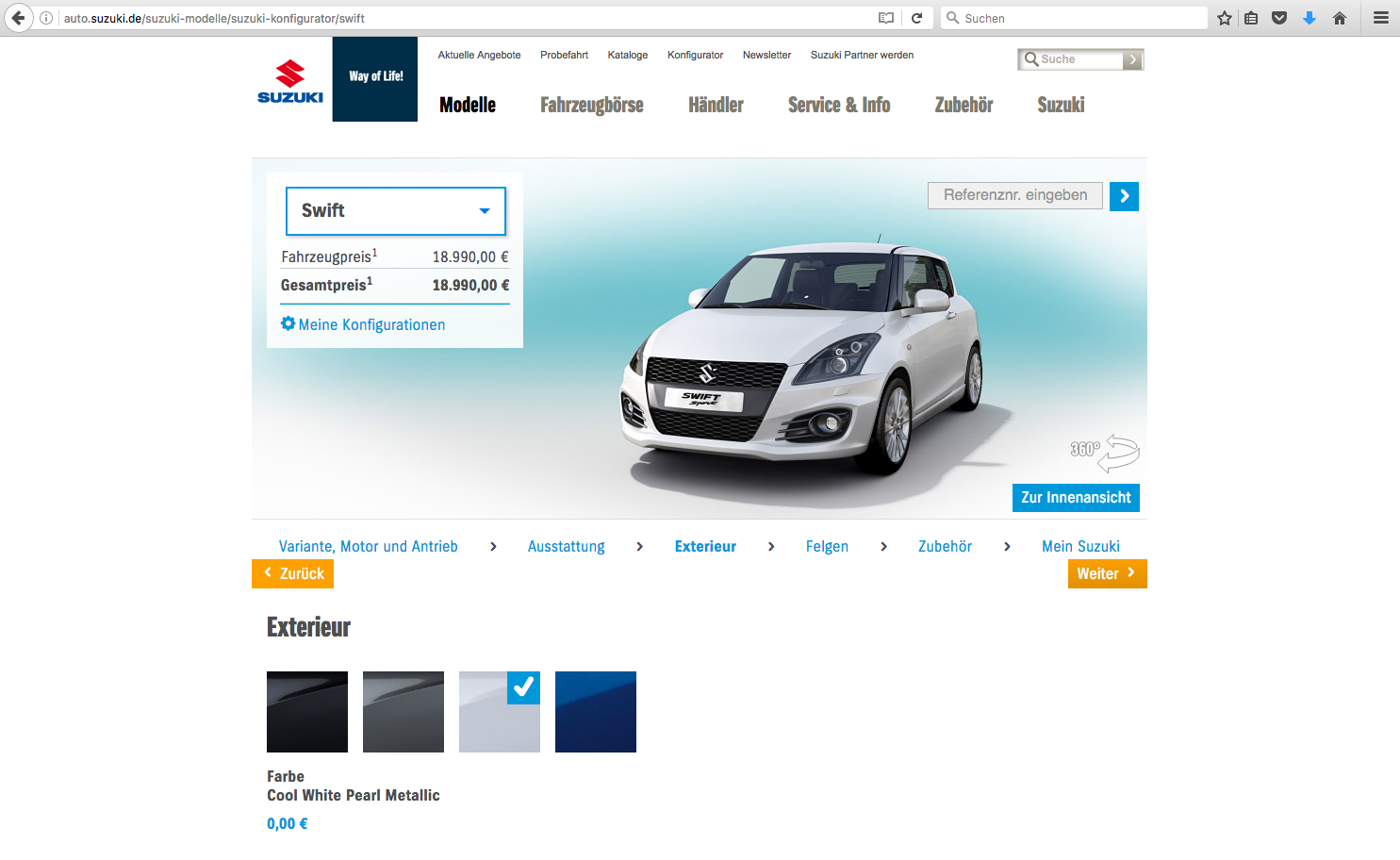Viewport: 1400px width, 860px height.
Task: Click the checkmark on the white swatch
Action: (524, 687)
